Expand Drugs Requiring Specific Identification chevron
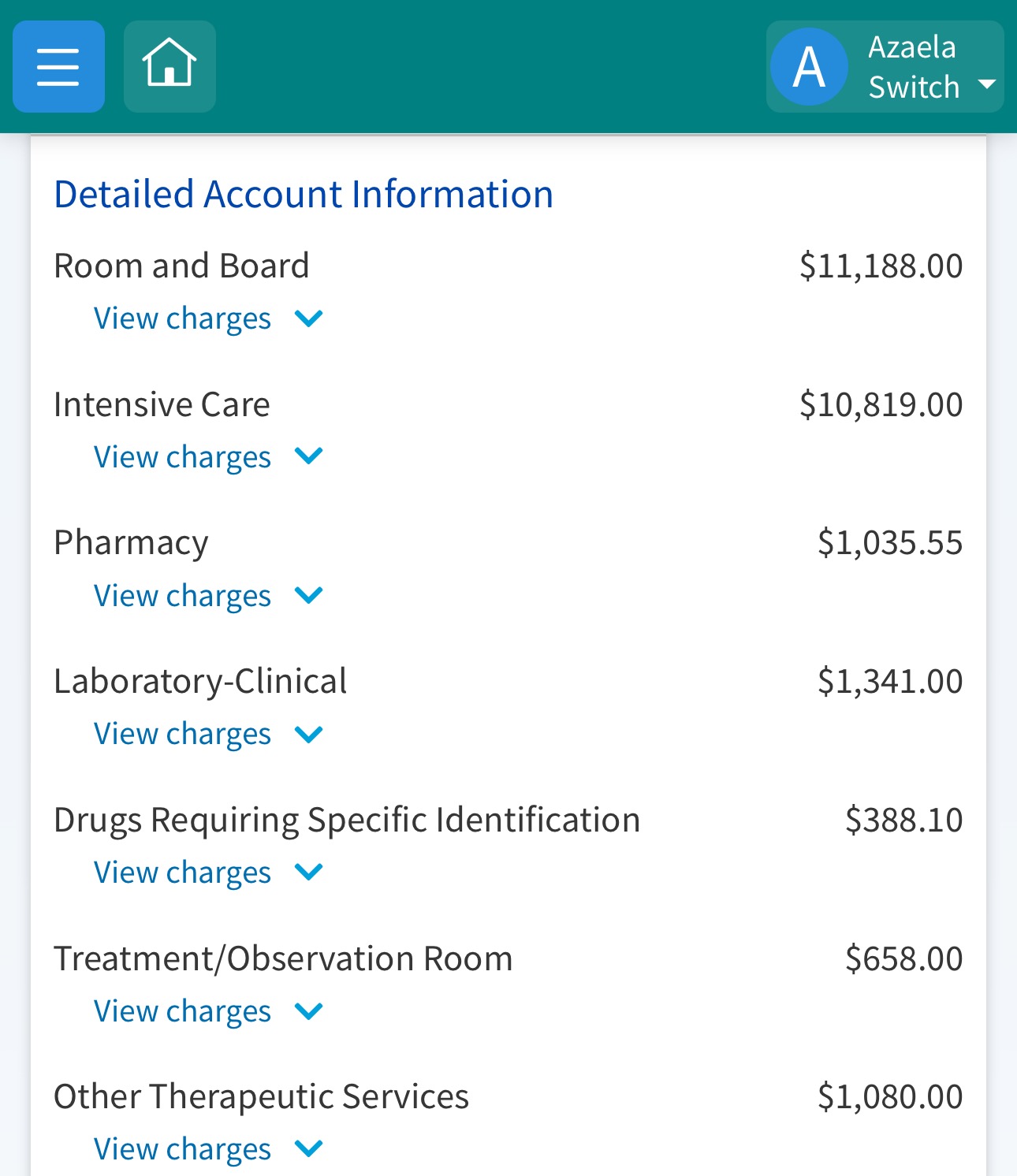1017x1176 pixels. tap(308, 872)
